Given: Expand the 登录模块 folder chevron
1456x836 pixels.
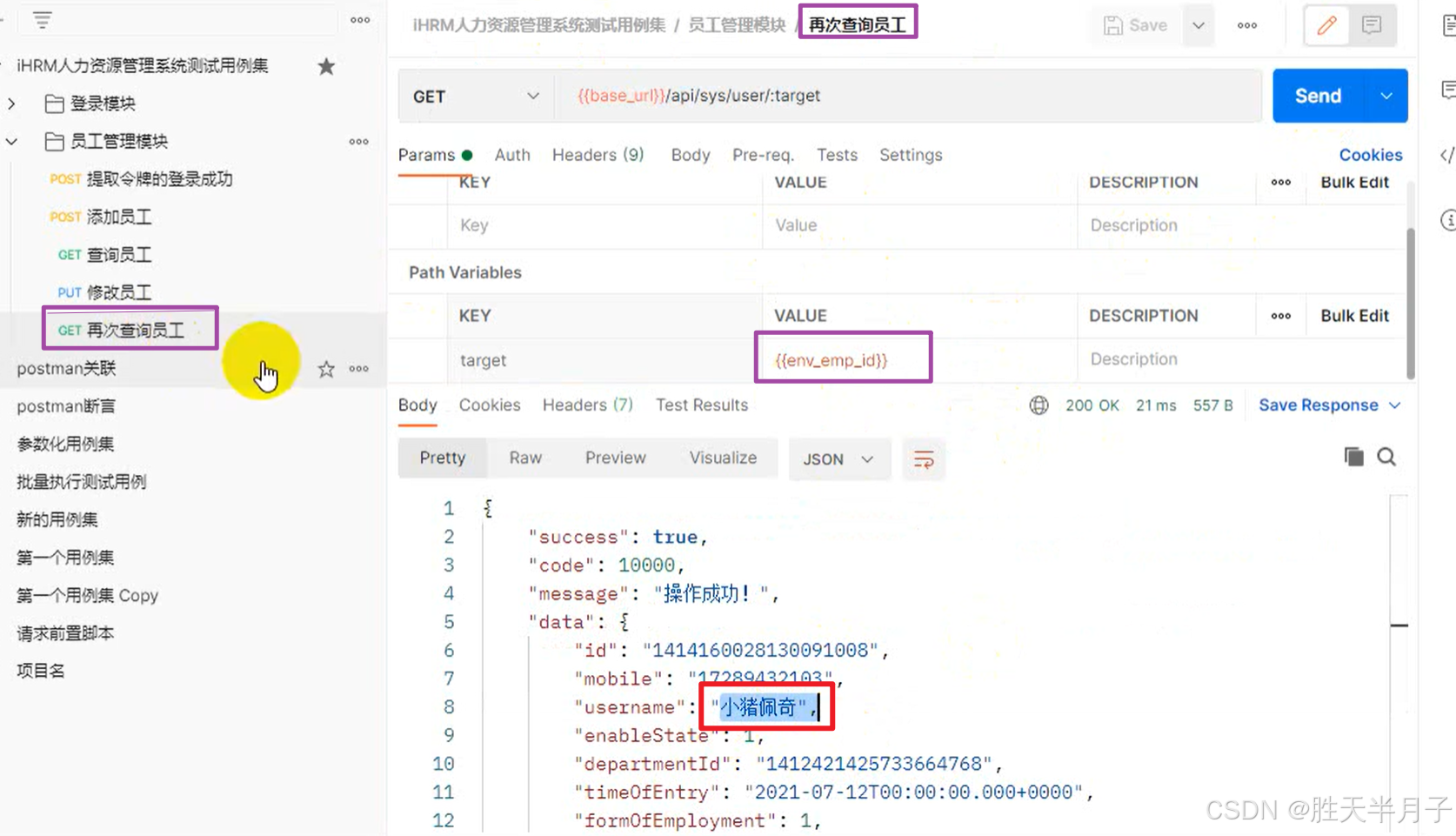Looking at the screenshot, I should pos(11,104).
